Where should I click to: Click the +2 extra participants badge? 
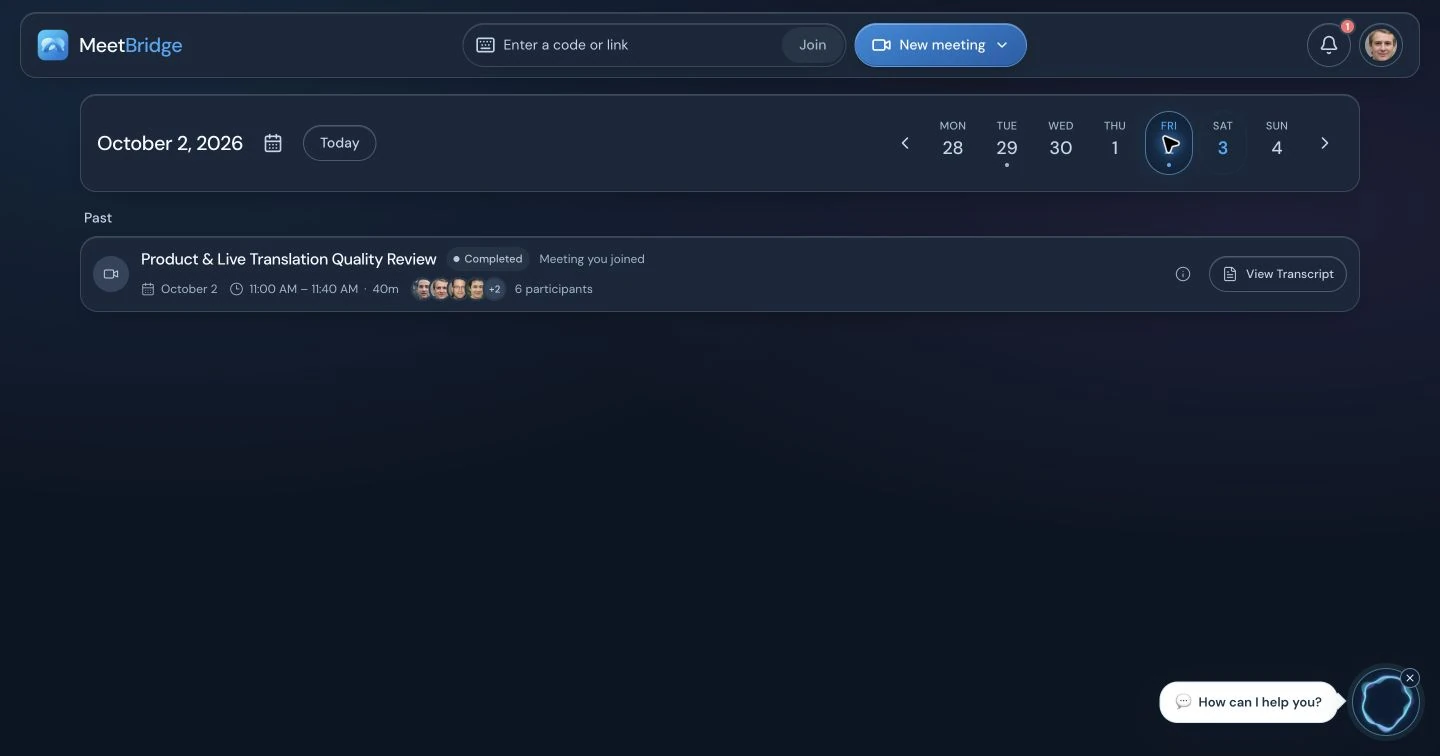coord(494,289)
